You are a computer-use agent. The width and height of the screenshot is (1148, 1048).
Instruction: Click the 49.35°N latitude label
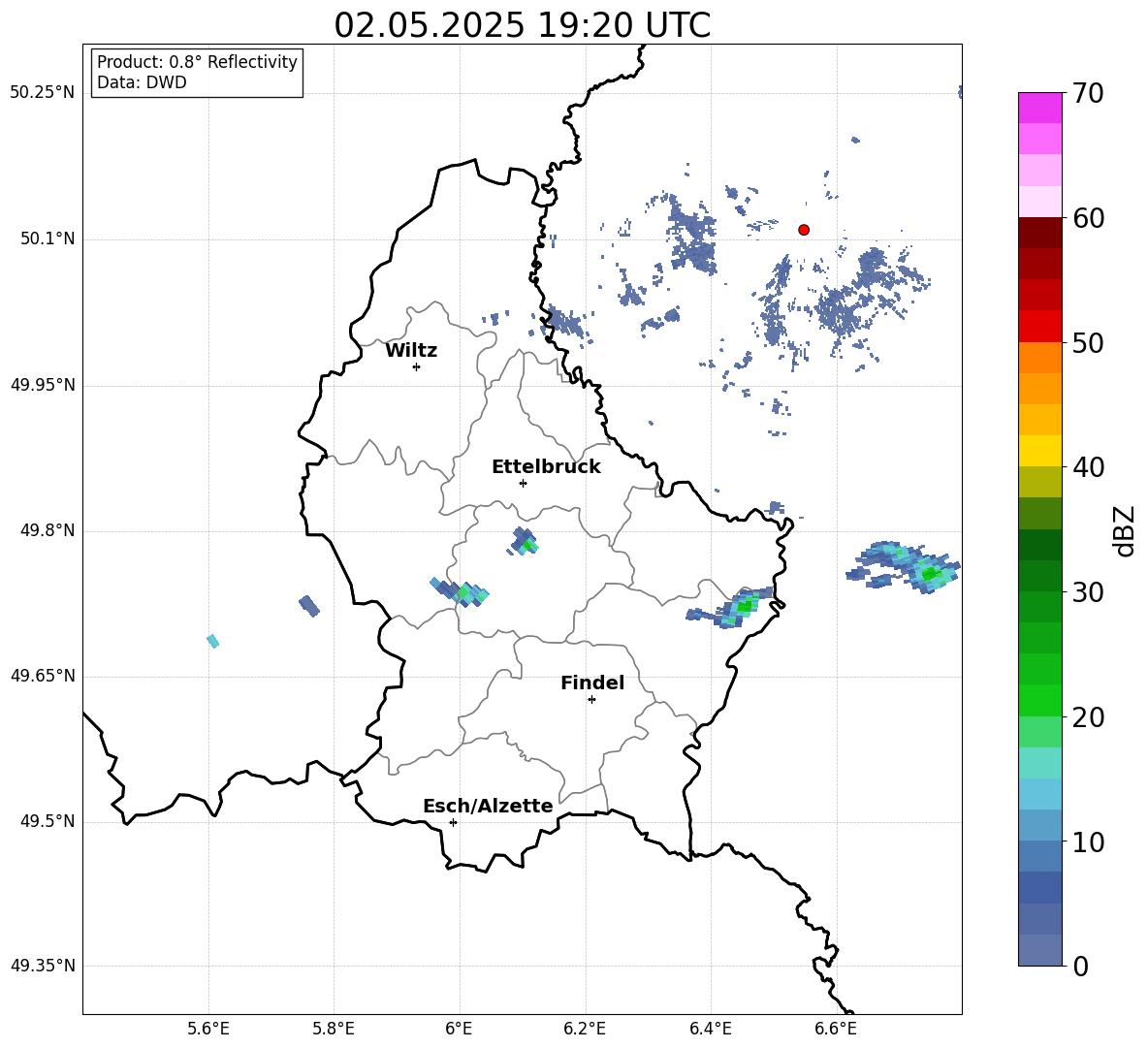point(43,966)
